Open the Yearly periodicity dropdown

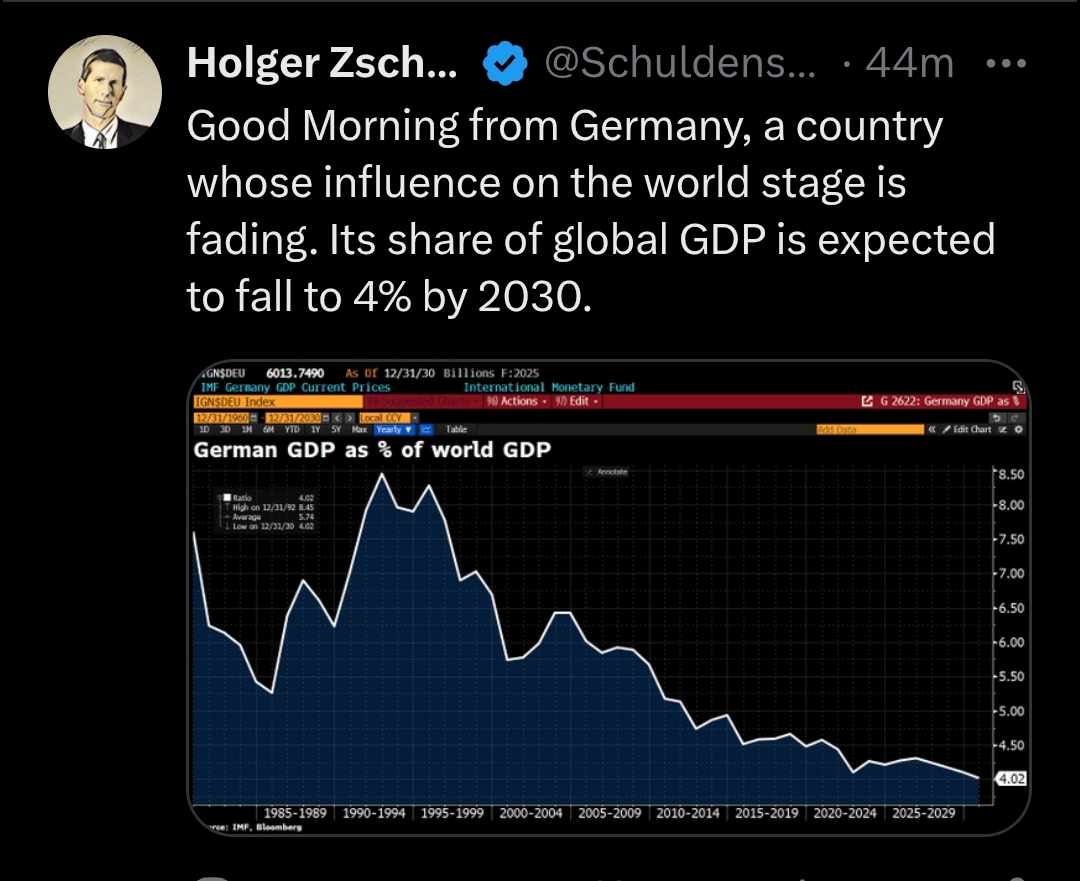(x=394, y=429)
